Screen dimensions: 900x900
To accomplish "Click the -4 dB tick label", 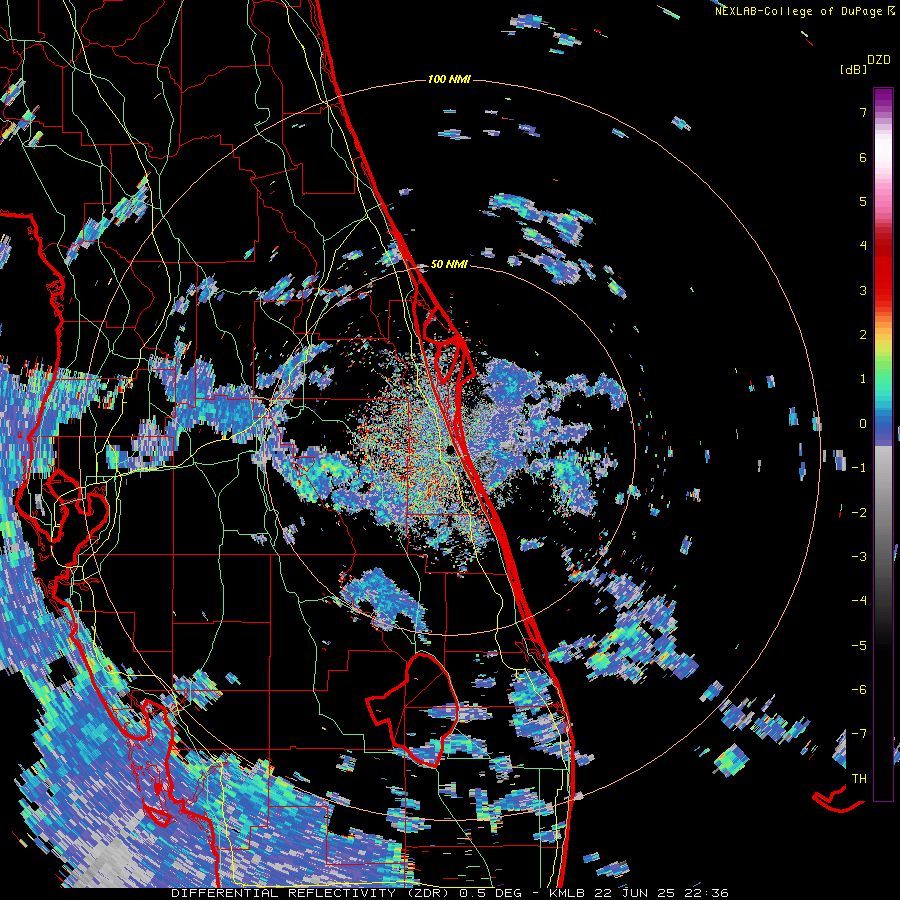I will [859, 601].
